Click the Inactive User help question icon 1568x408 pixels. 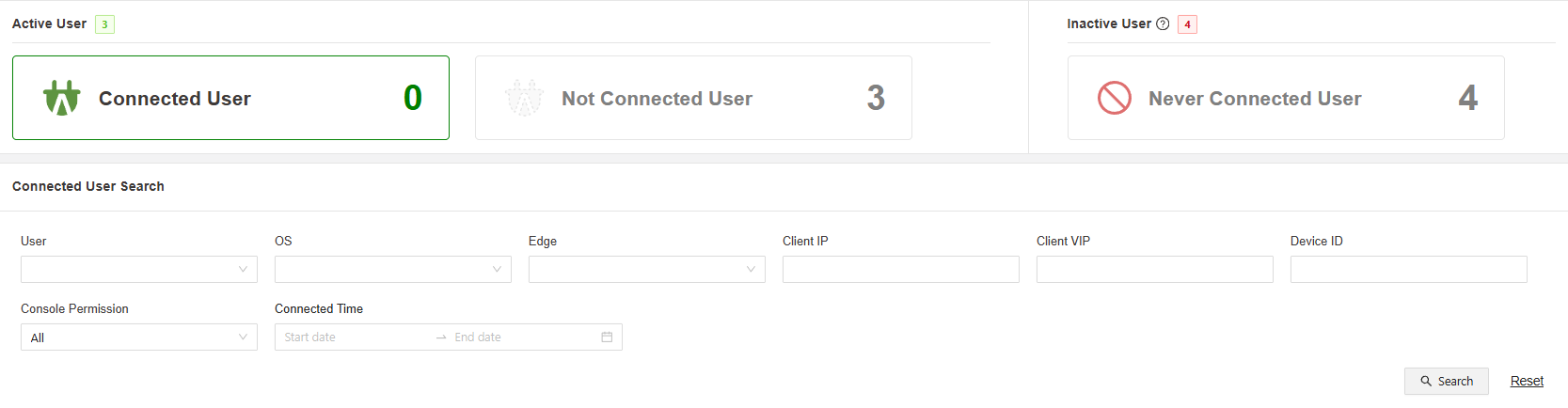tap(1163, 24)
